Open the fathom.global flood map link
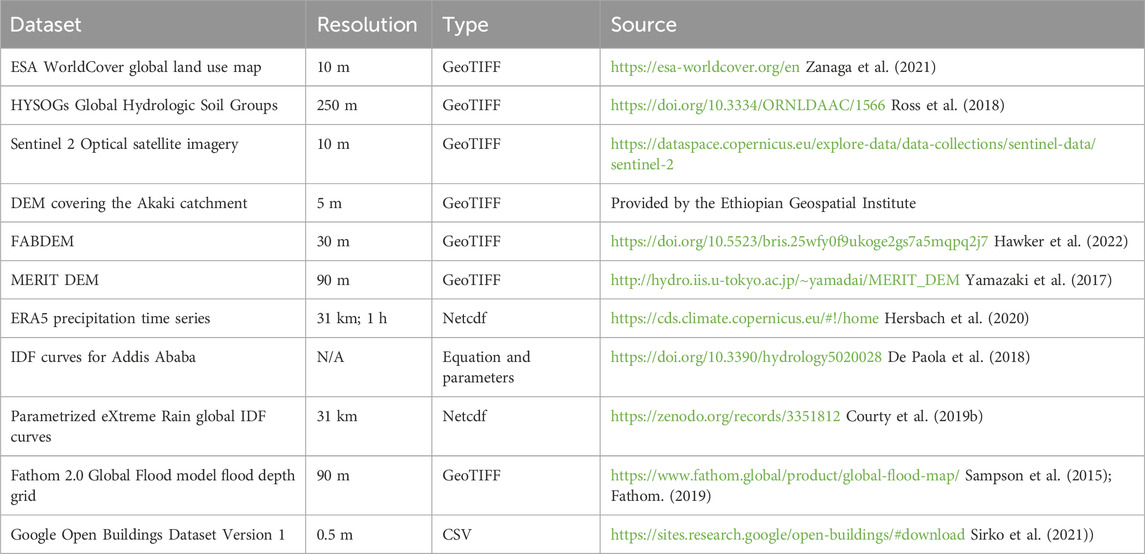1145x554 pixels. click(x=786, y=475)
